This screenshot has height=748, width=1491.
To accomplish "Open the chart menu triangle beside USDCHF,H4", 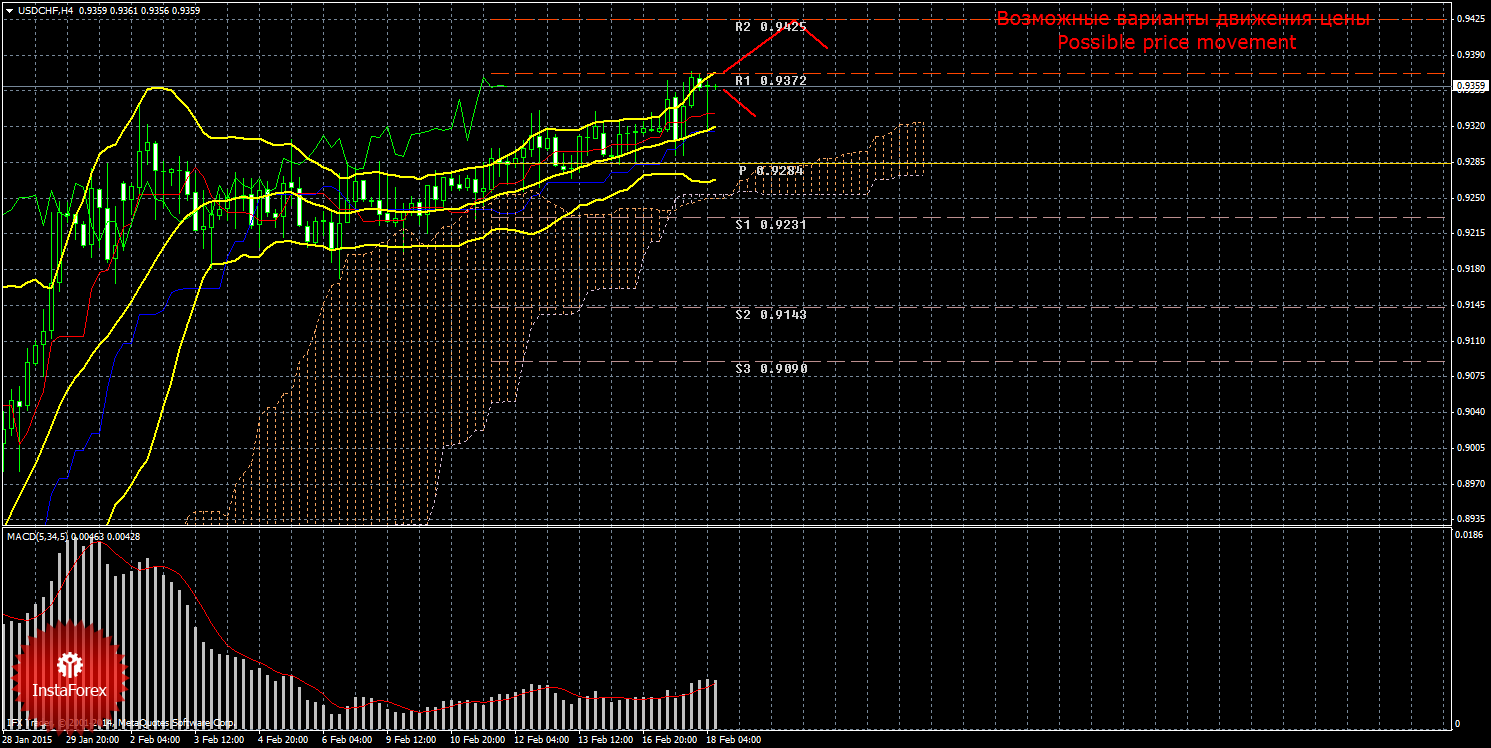I will (8, 10).
